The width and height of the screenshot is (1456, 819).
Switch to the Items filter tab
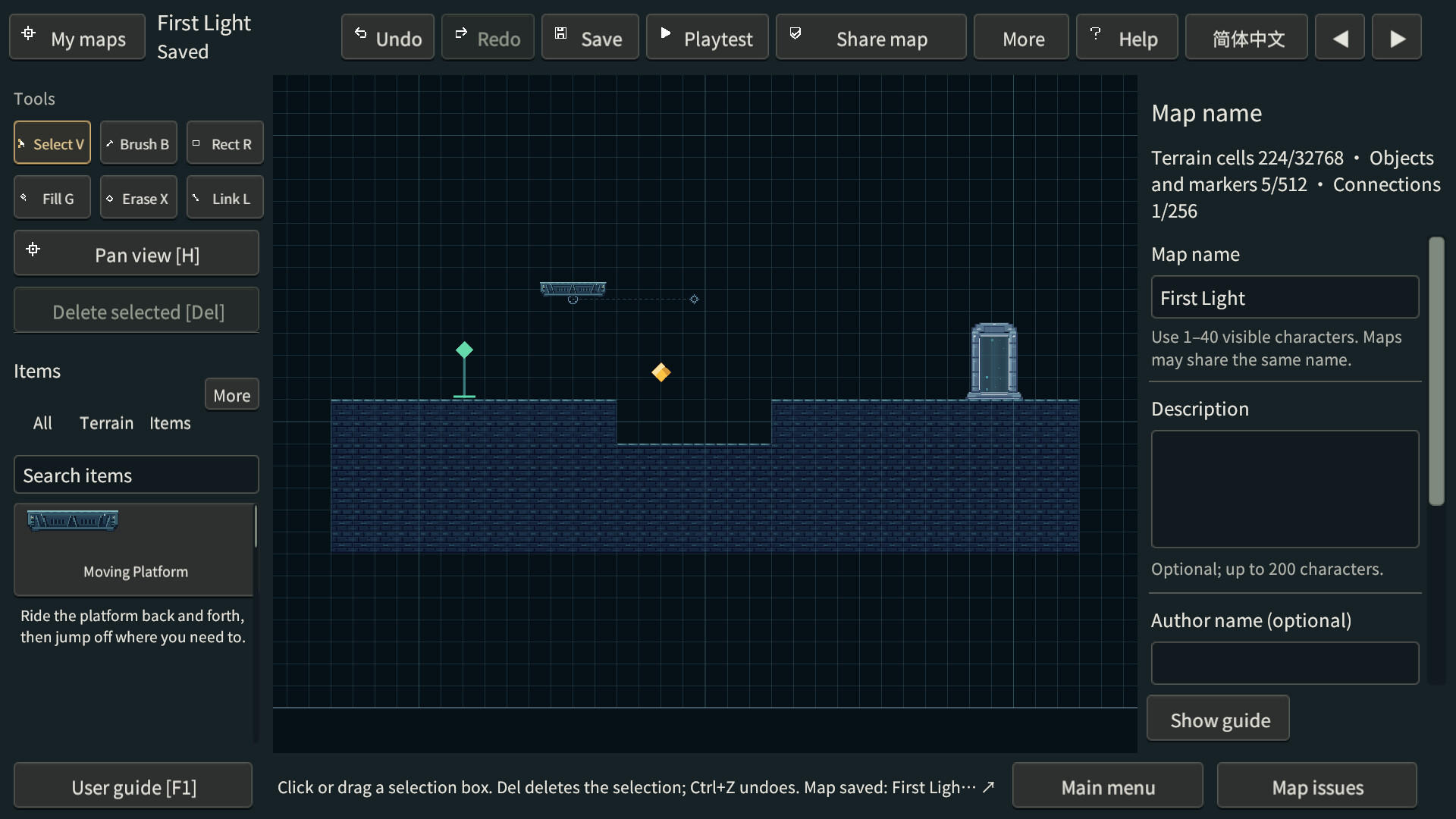tap(170, 423)
